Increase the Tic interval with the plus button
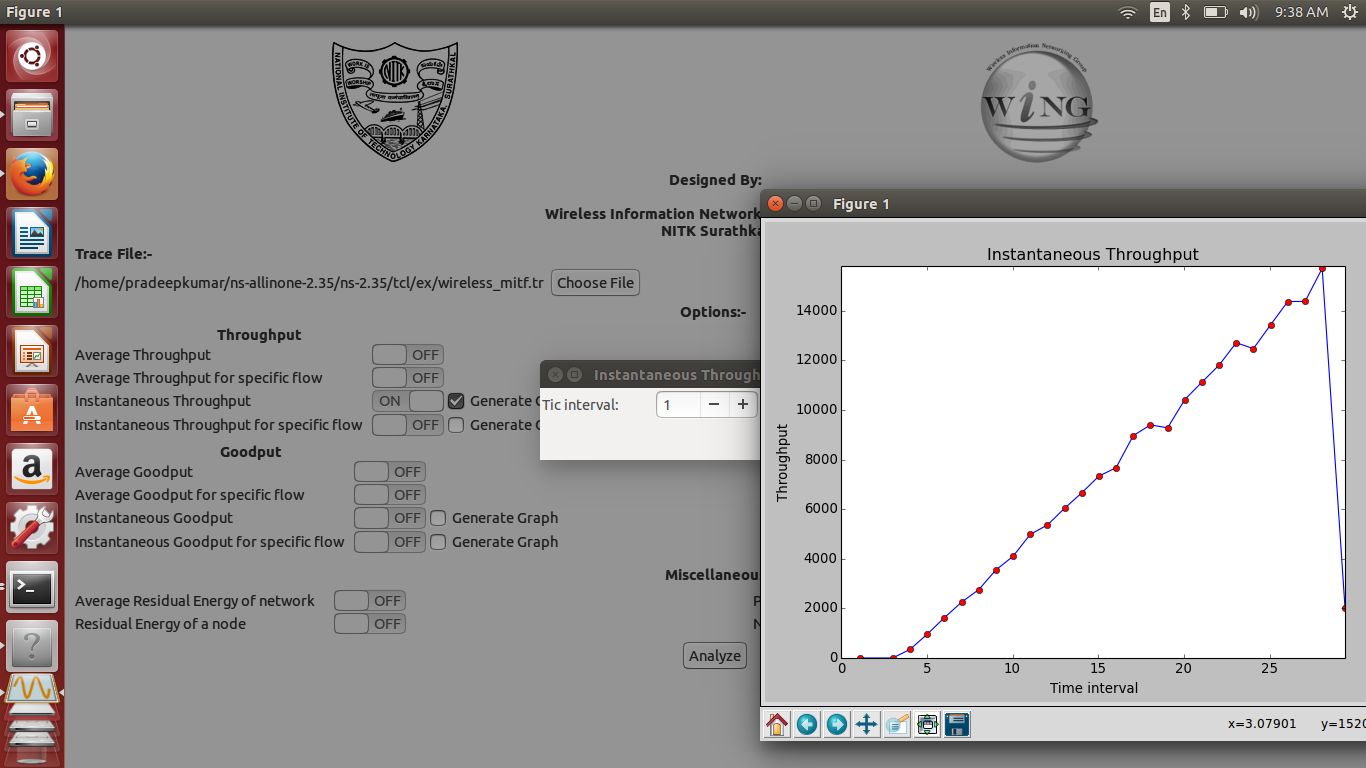The height and width of the screenshot is (768, 1366). pyautogui.click(x=742, y=404)
